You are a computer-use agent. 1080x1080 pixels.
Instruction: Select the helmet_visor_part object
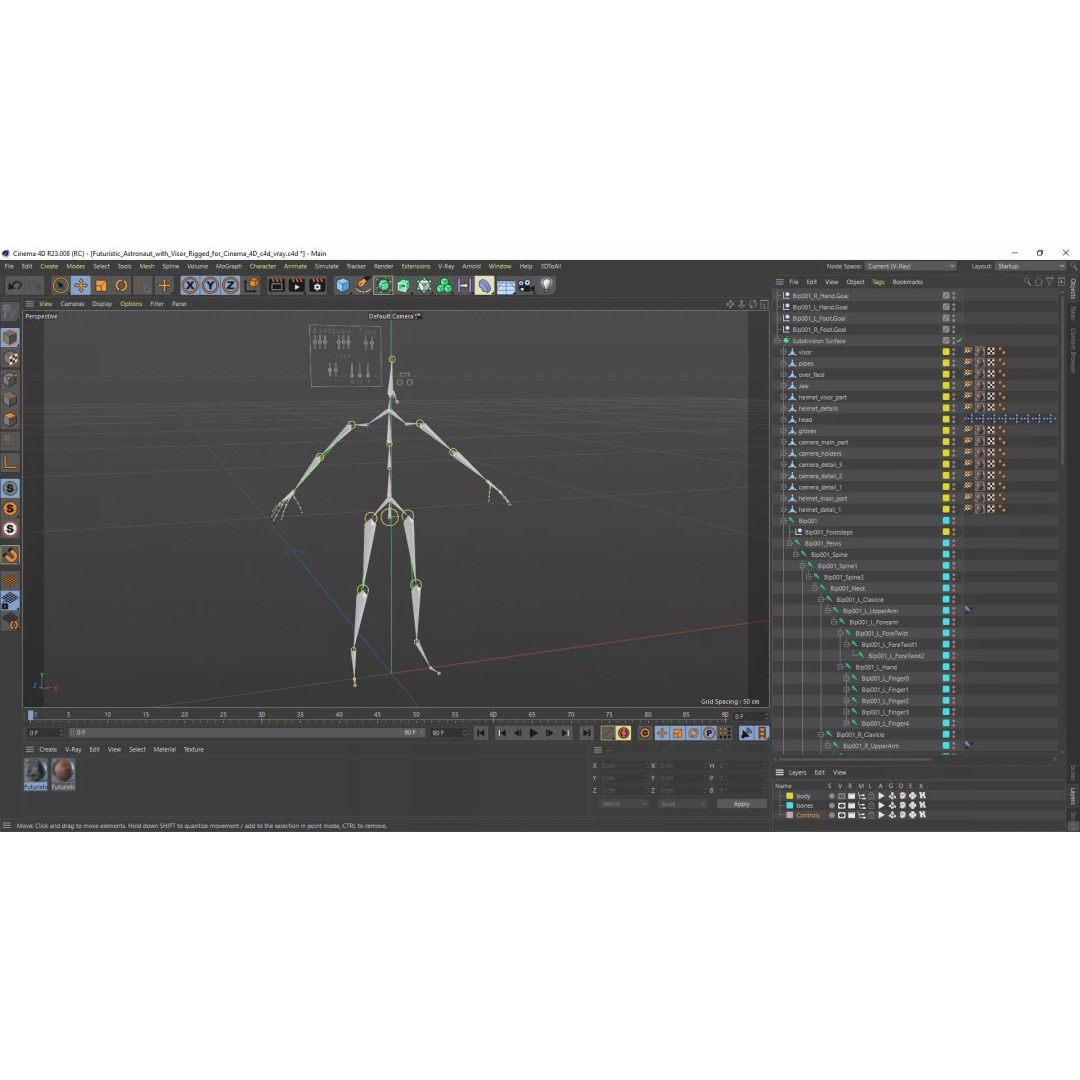pos(822,397)
